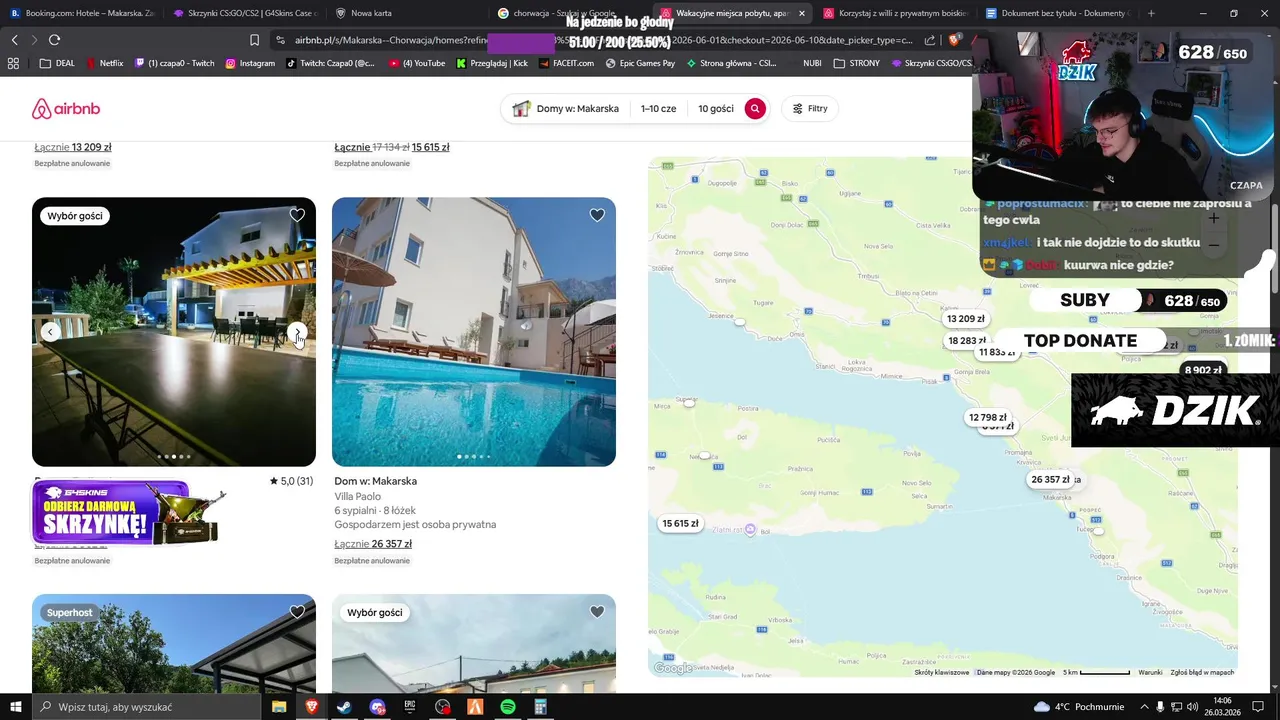Open Steam from the taskbar
The width and height of the screenshot is (1280, 720).
click(345, 707)
